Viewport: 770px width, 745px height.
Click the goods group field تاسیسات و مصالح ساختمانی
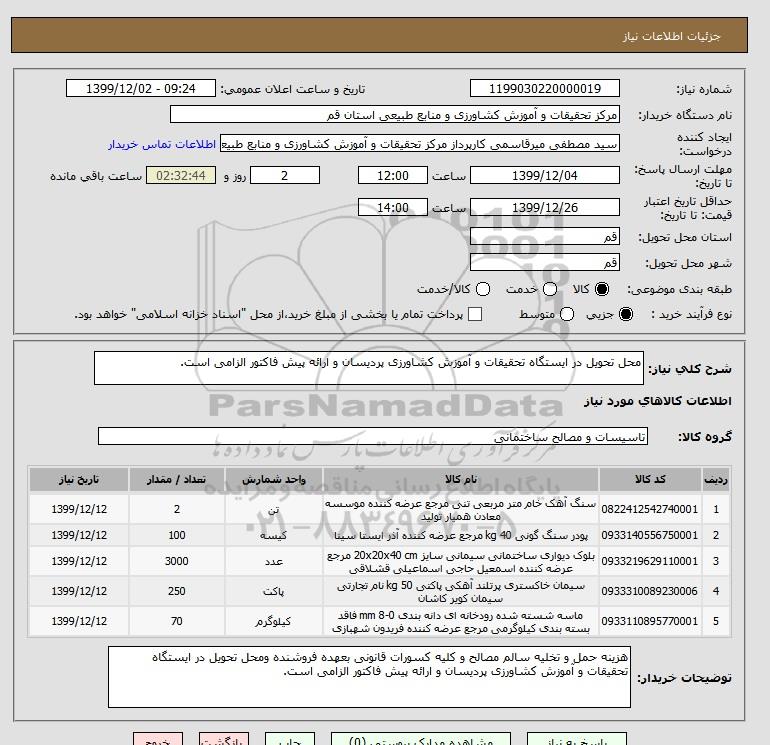[373, 436]
